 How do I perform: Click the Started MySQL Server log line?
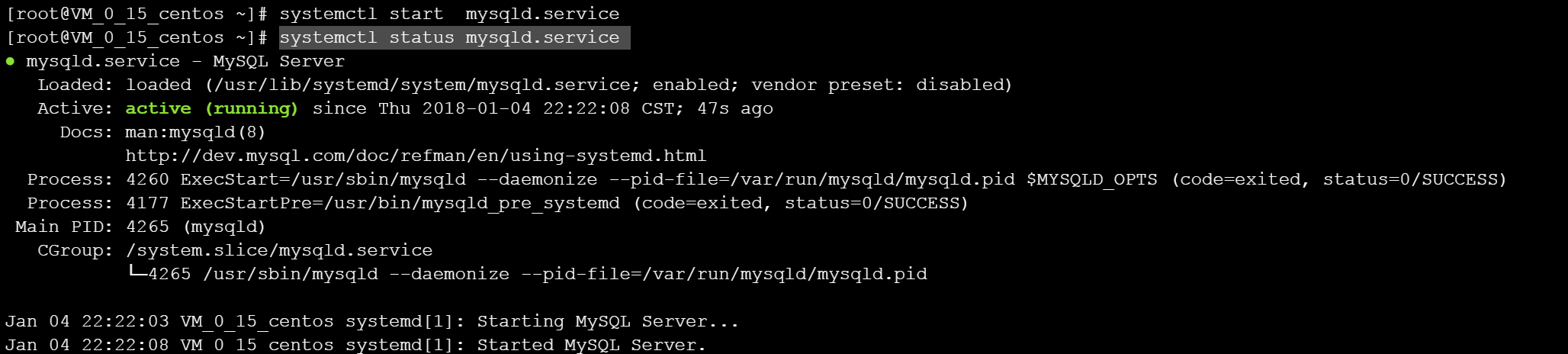pos(355,345)
